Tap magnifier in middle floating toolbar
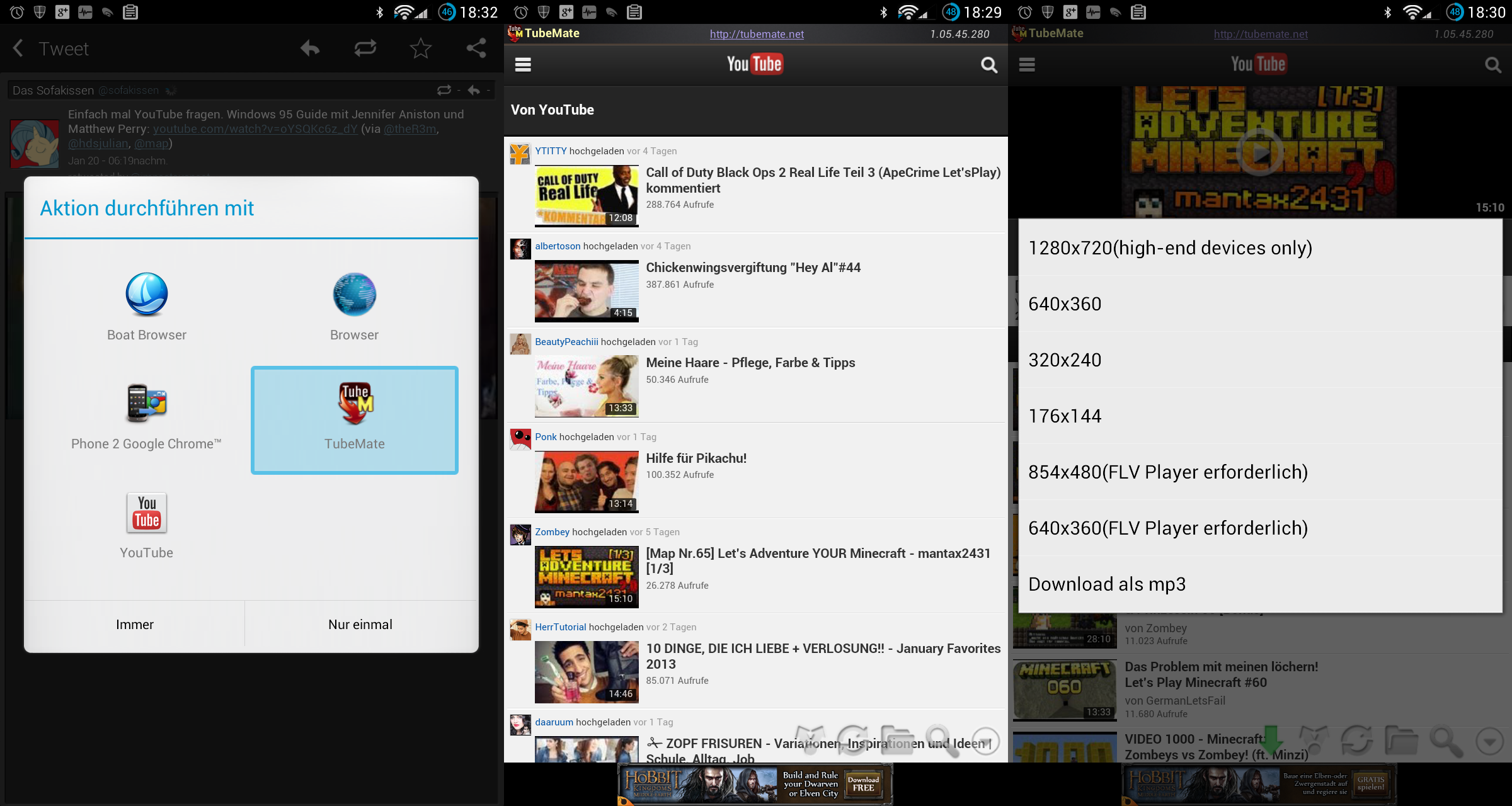 click(x=942, y=741)
